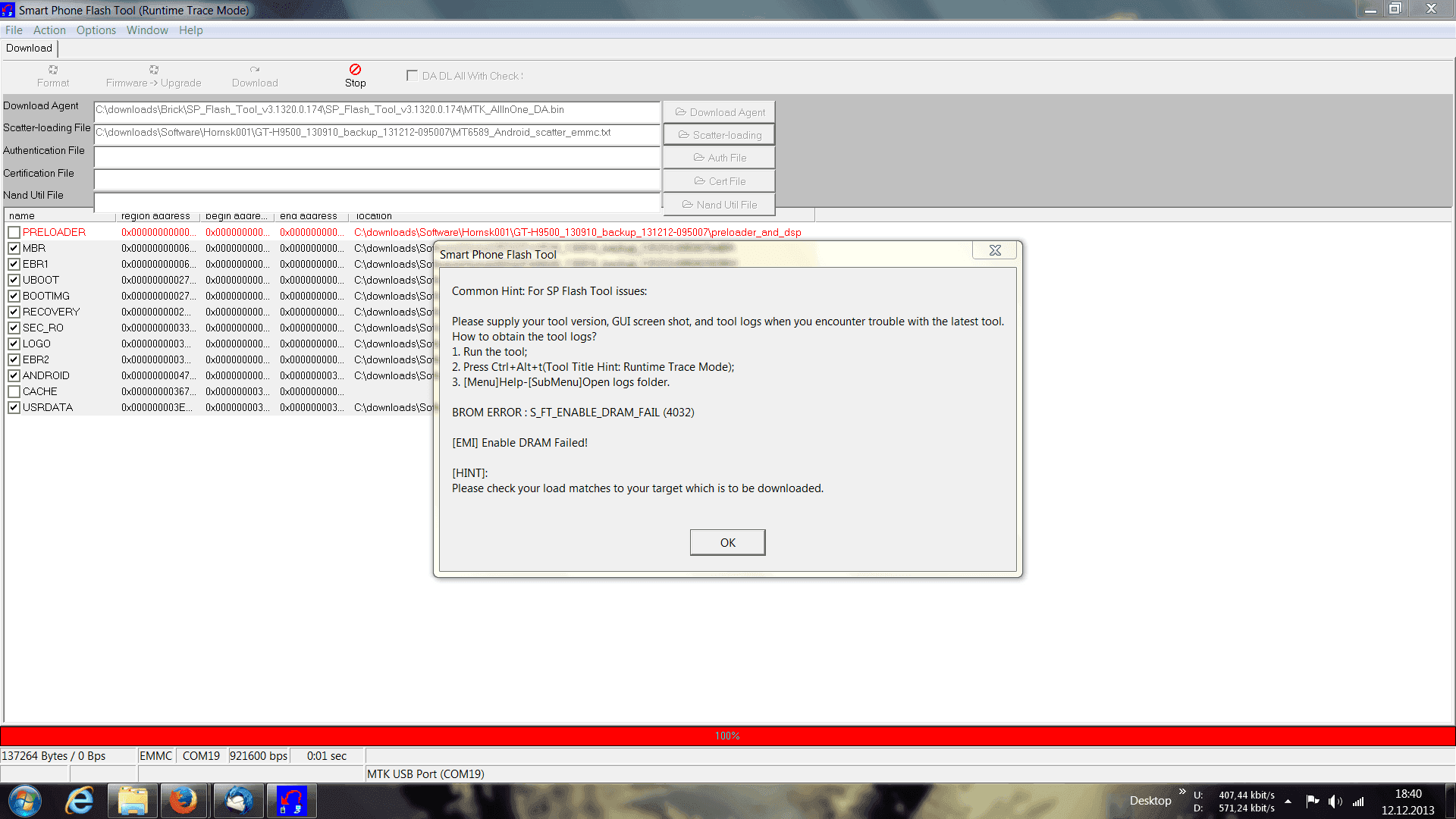
Task: Click the EMMC status bar entry
Action: pyautogui.click(x=156, y=756)
